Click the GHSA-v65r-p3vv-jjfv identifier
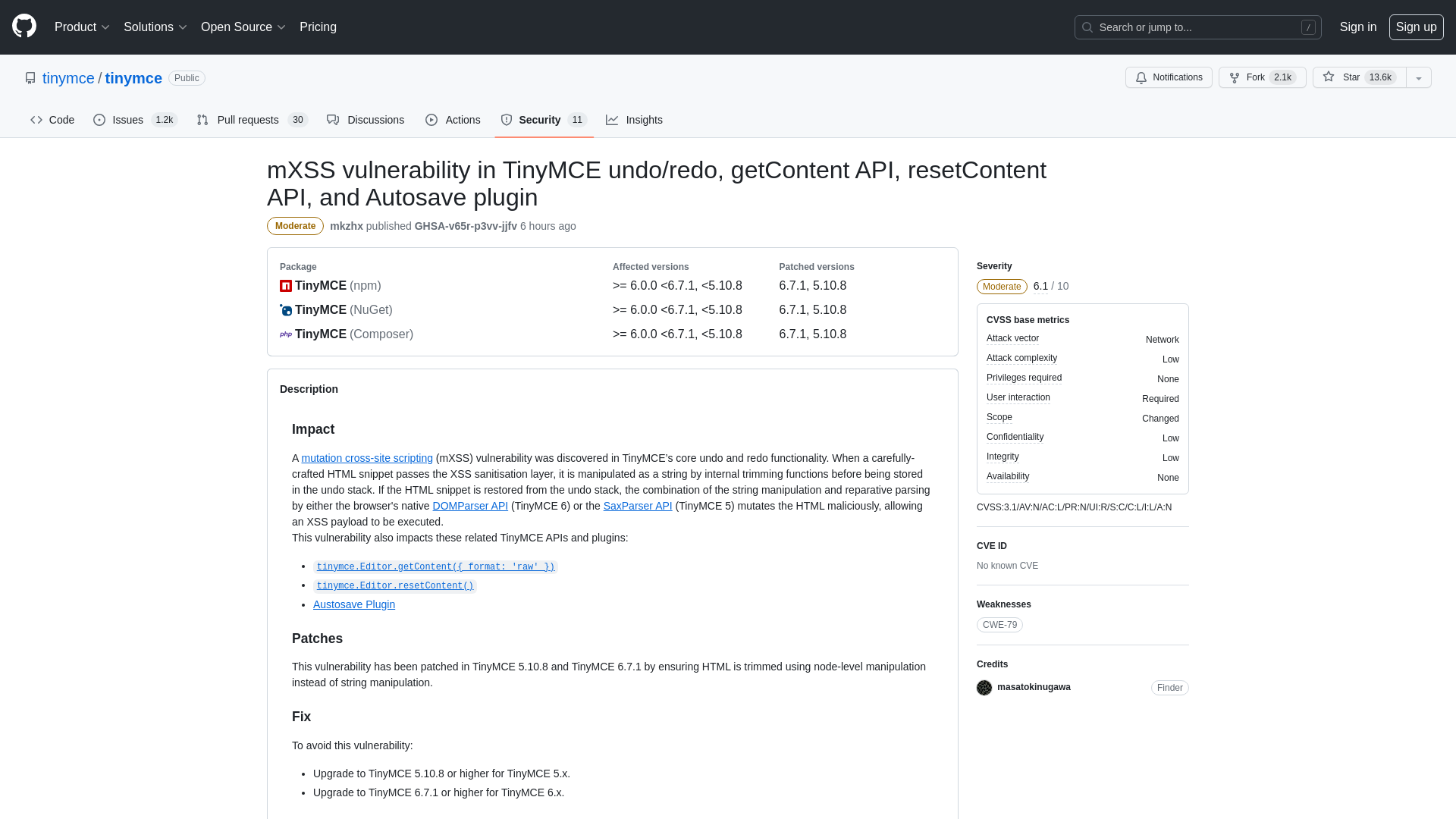1456x819 pixels. click(x=466, y=227)
